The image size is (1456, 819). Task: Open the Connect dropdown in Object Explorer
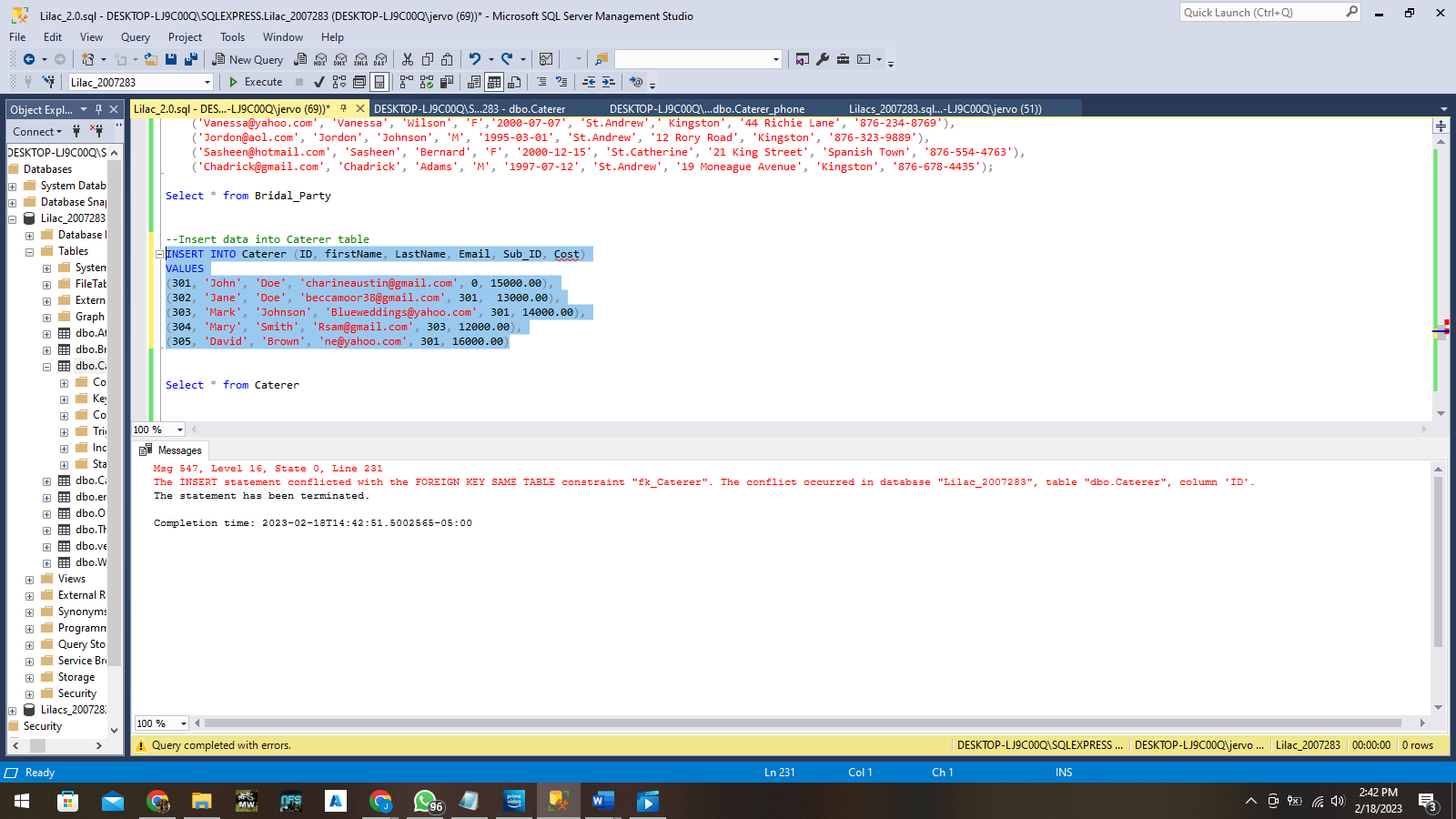(x=37, y=131)
